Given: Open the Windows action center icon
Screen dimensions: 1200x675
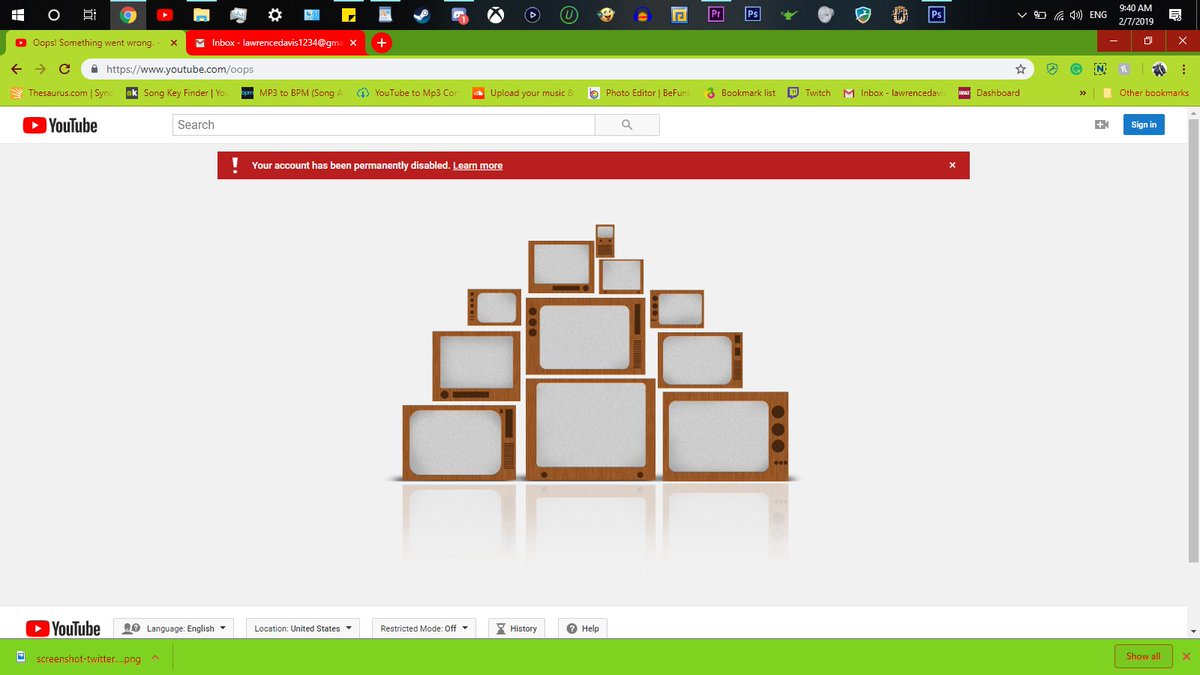Looking at the screenshot, I should pos(1175,15).
